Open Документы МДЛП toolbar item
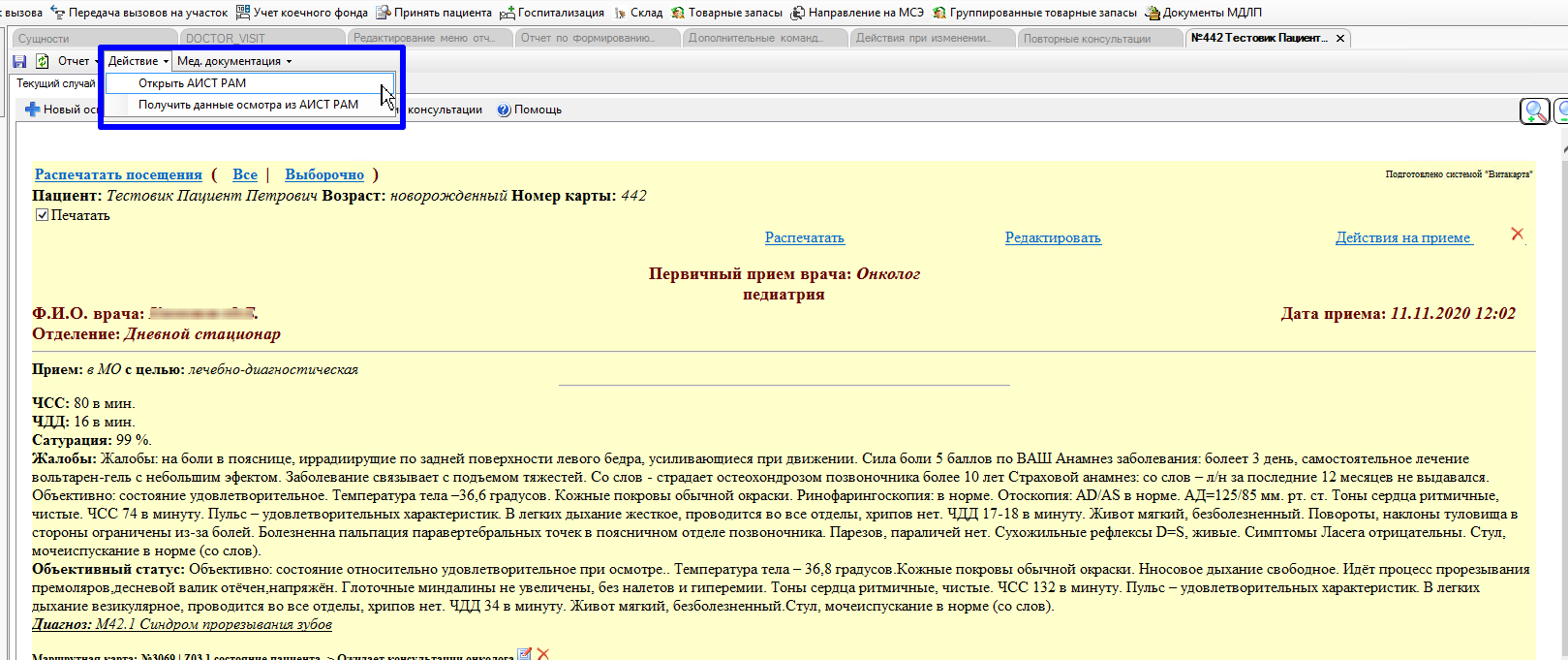Viewport: 1568px width, 660px height. pyautogui.click(x=1203, y=13)
